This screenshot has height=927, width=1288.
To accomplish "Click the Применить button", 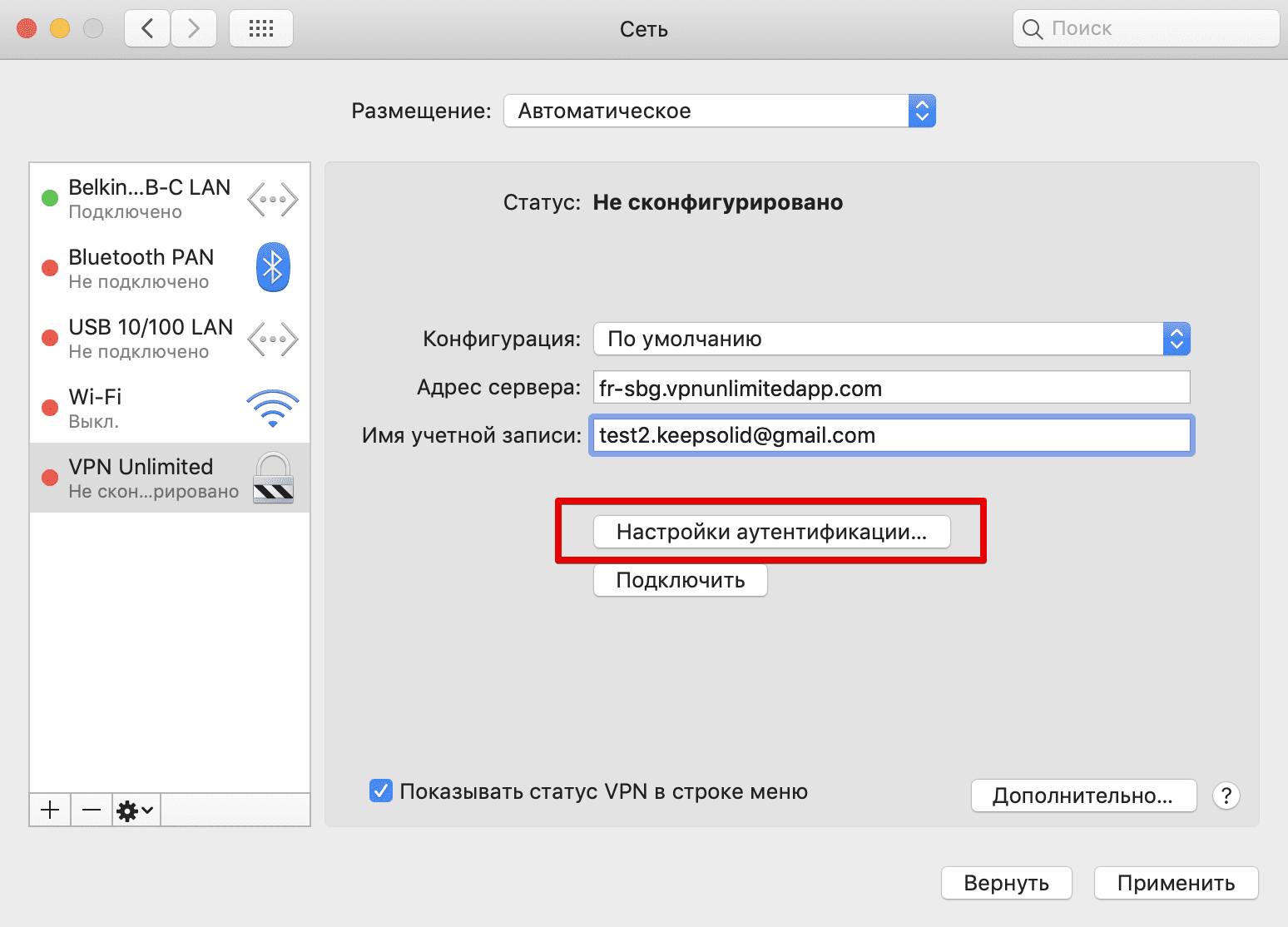I will tap(1175, 883).
